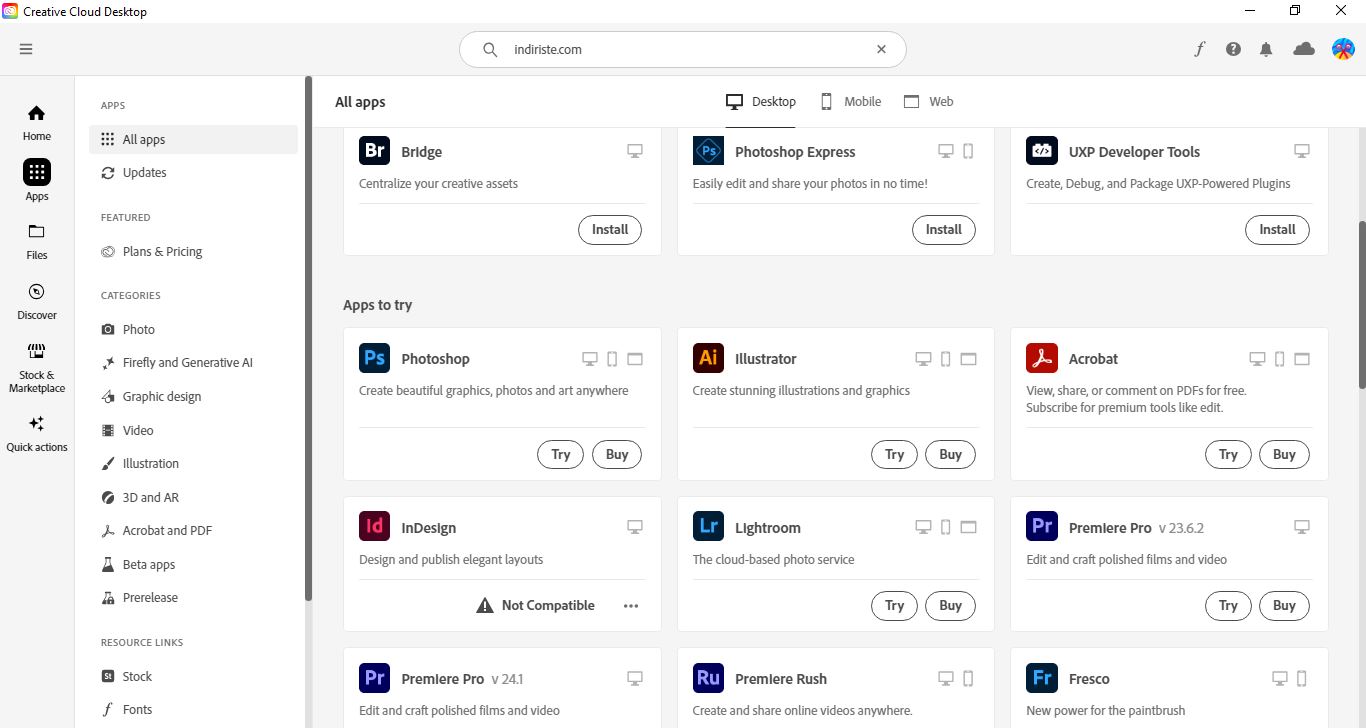This screenshot has height=728, width=1366.
Task: Buy Premiere Pro v 23.6.2
Action: click(x=1284, y=605)
